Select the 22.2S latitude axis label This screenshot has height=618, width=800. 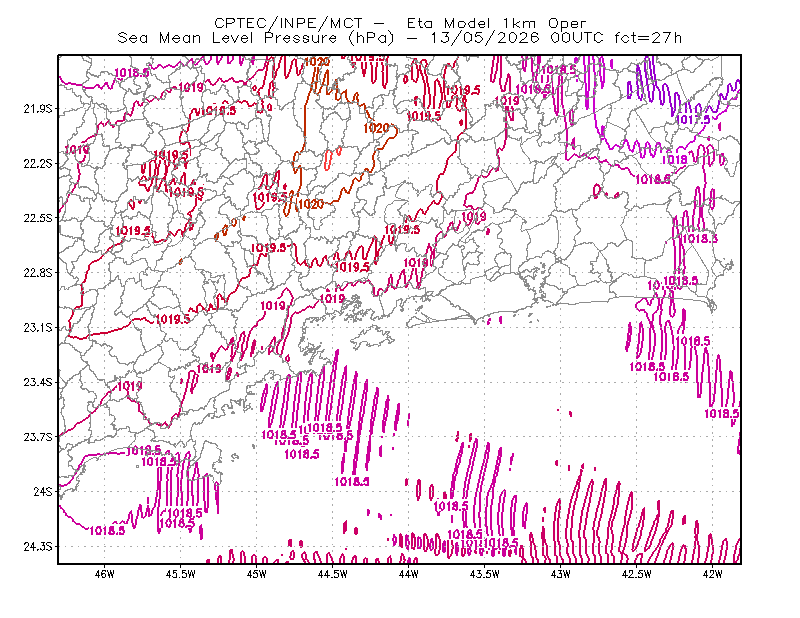38,163
